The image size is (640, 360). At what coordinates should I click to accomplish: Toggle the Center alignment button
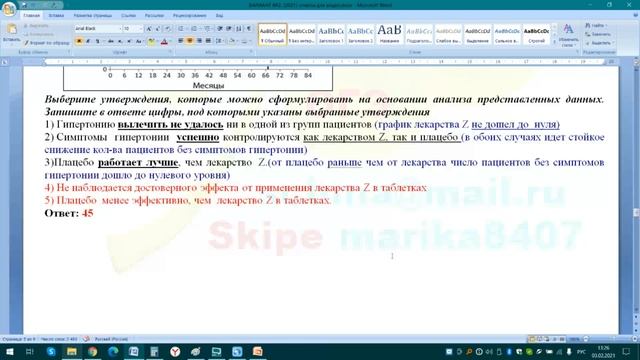pos(190,41)
